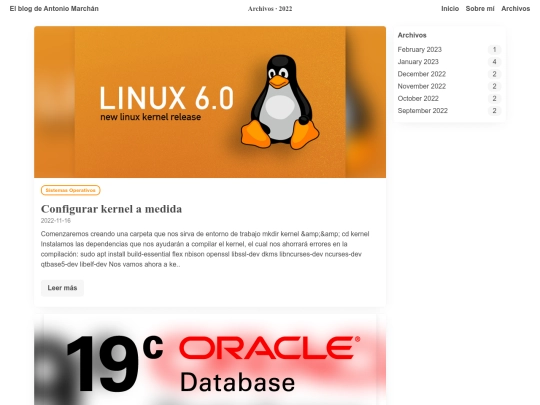Click the count badge 2 for December 2022

click(494, 74)
